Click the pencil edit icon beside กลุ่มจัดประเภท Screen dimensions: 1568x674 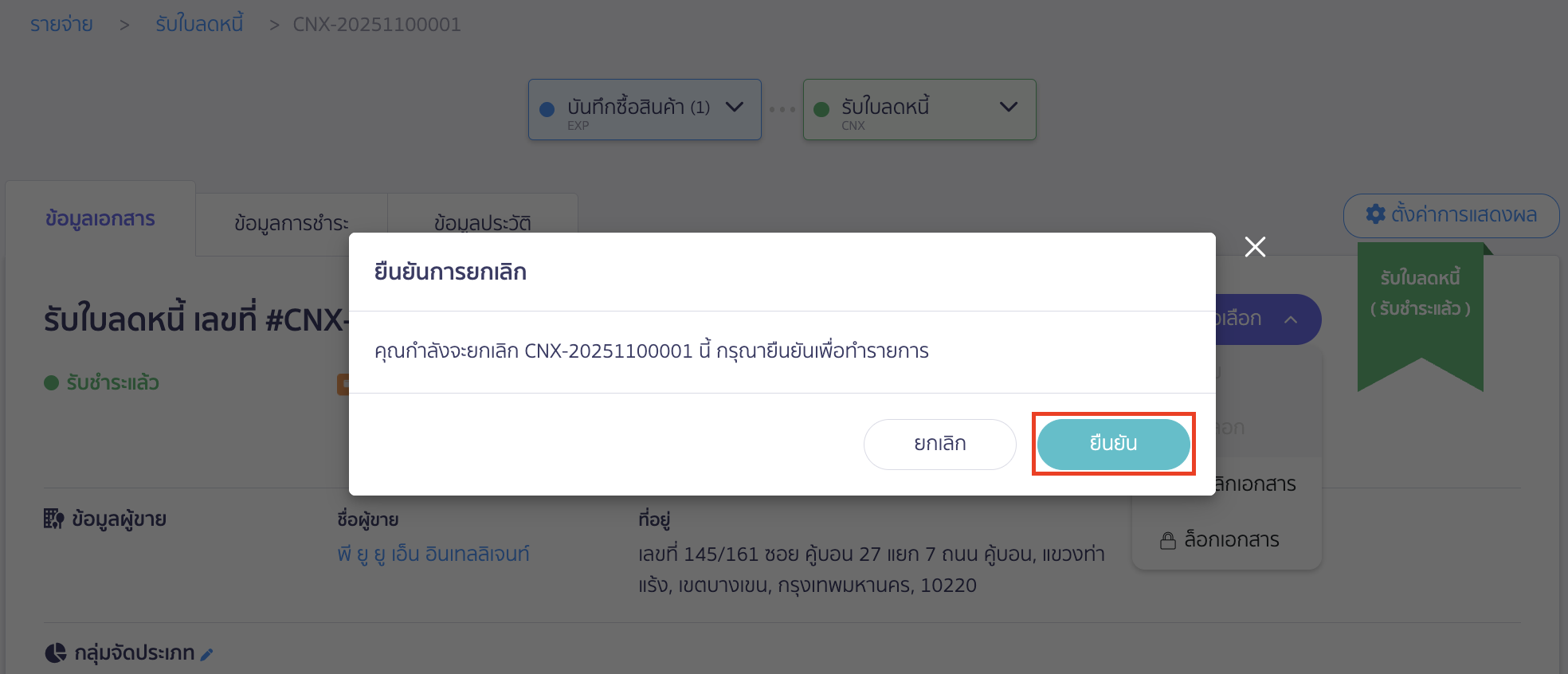208,653
